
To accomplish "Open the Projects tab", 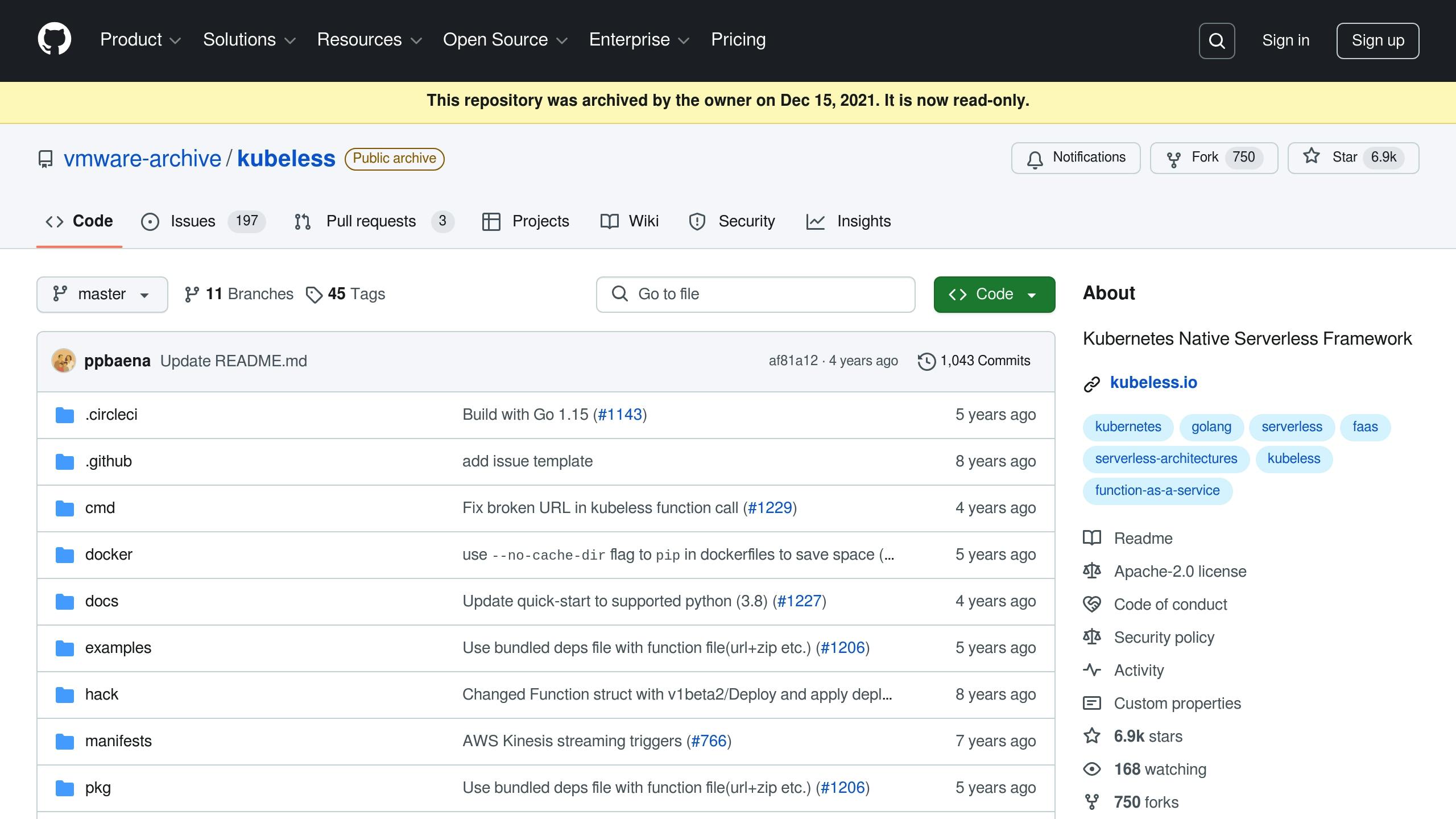I will pyautogui.click(x=526, y=221).
